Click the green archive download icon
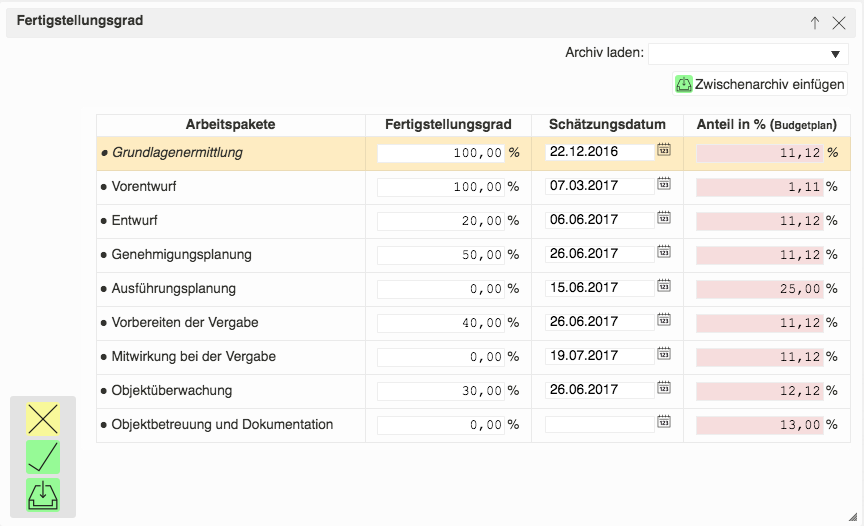Image resolution: width=864 pixels, height=526 pixels. pos(43,495)
